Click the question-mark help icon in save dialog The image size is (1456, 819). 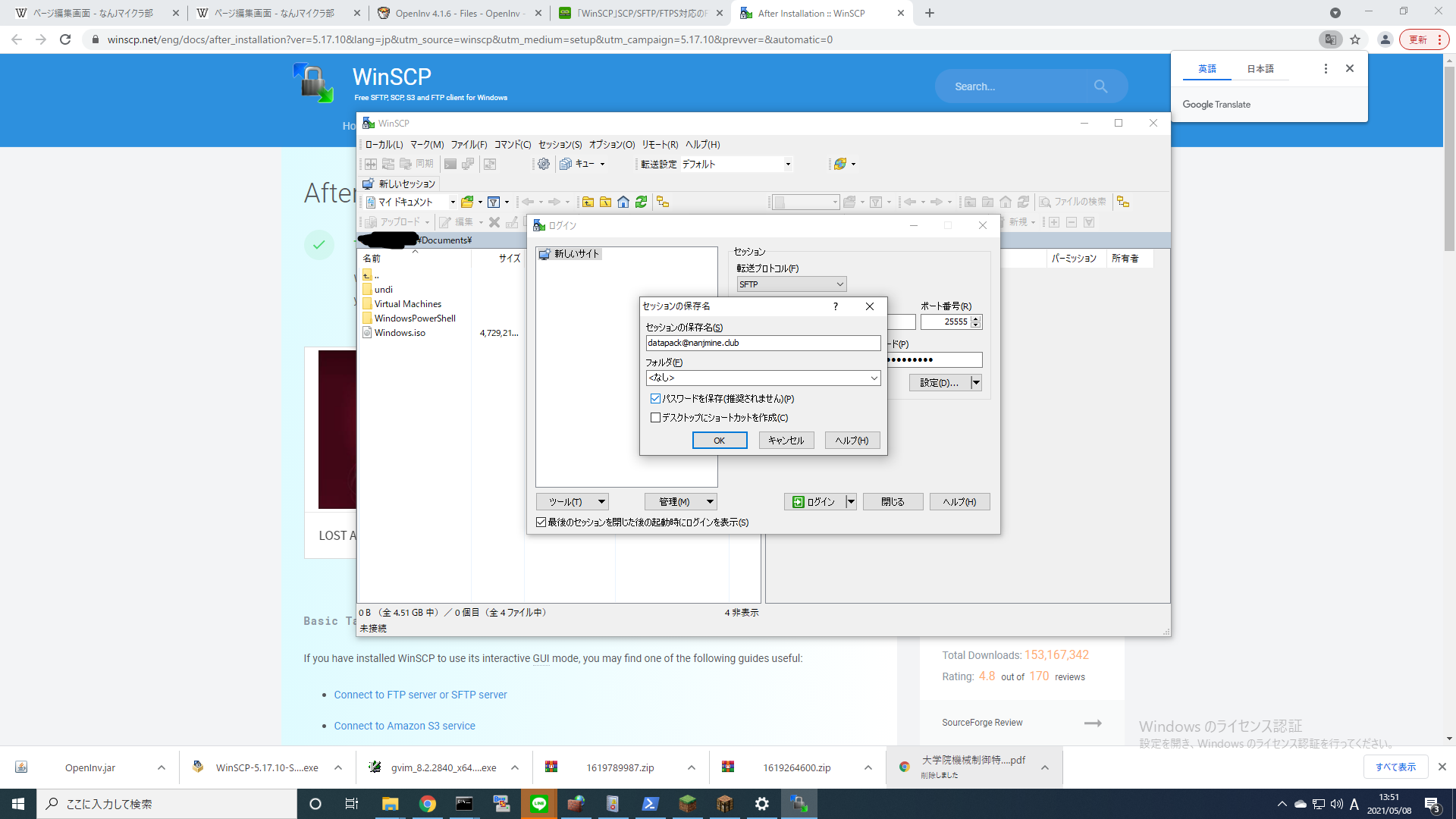836,306
